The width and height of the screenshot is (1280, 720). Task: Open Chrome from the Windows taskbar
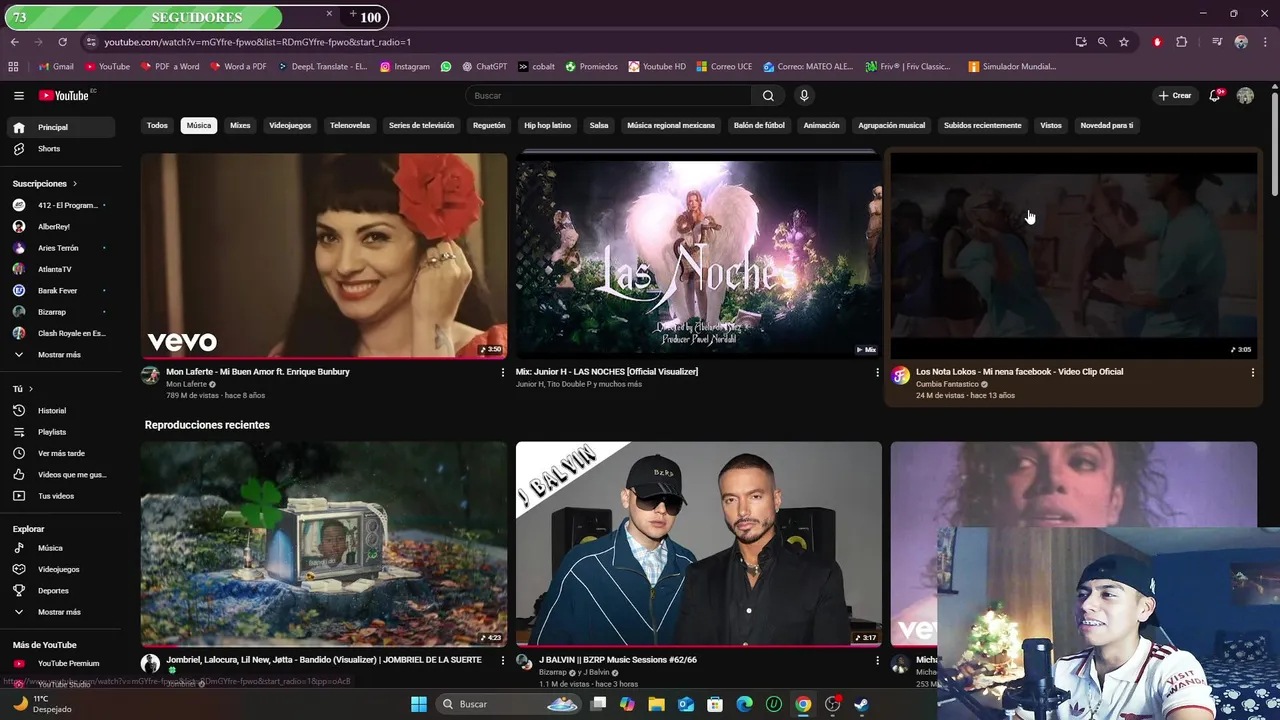click(803, 704)
